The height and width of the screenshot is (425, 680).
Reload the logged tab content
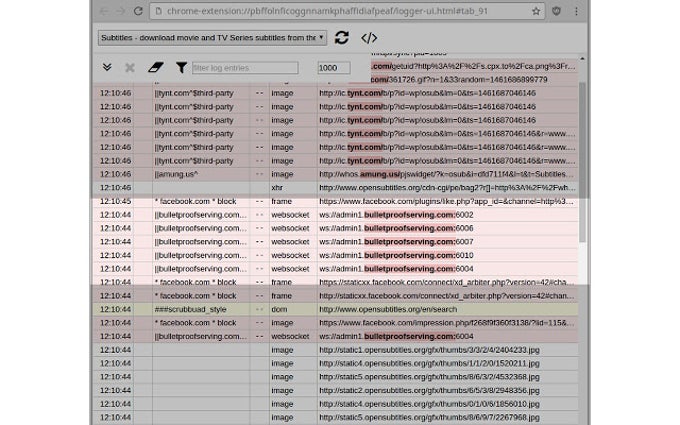pos(341,38)
